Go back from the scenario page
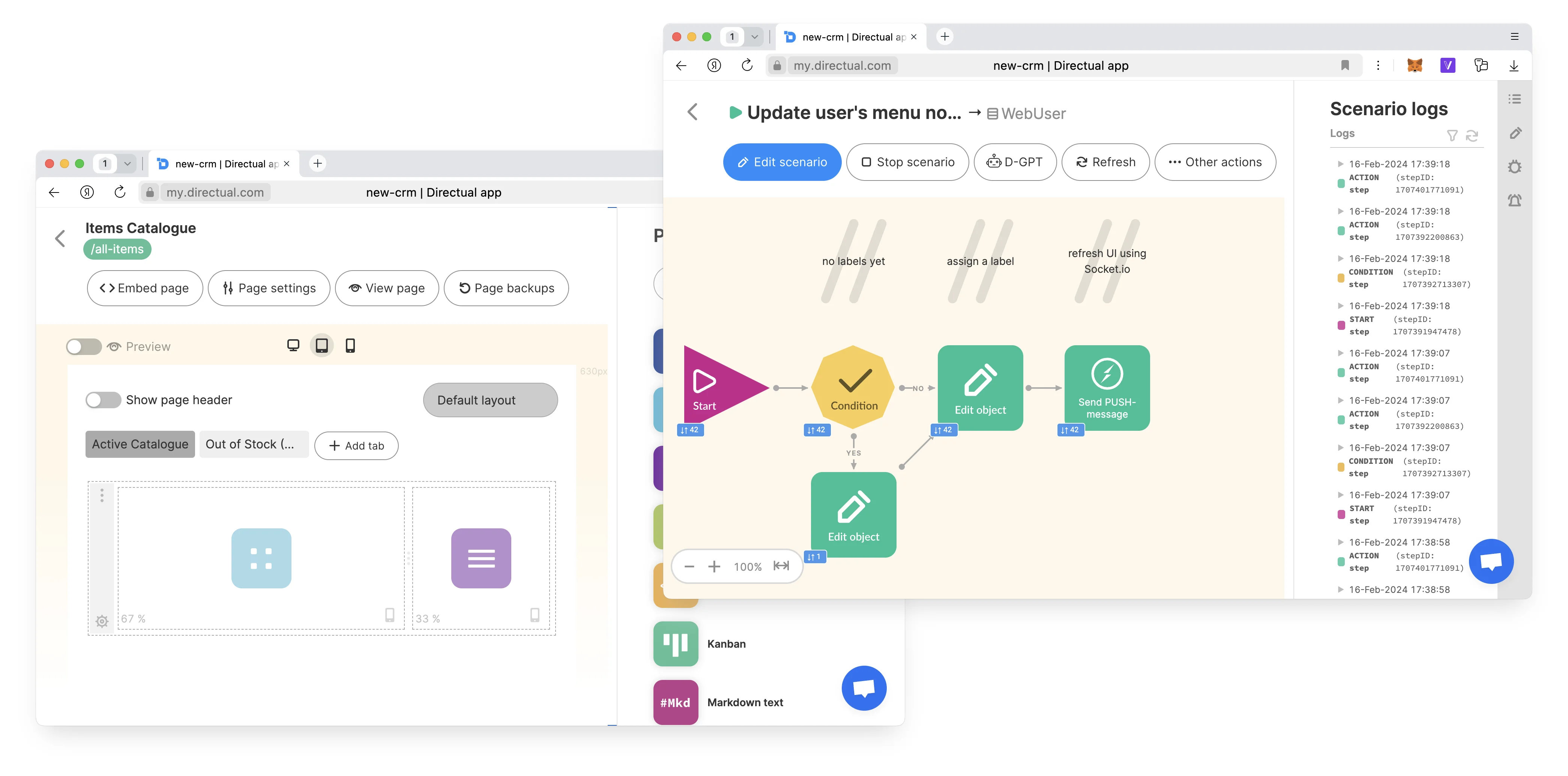 pyautogui.click(x=692, y=111)
